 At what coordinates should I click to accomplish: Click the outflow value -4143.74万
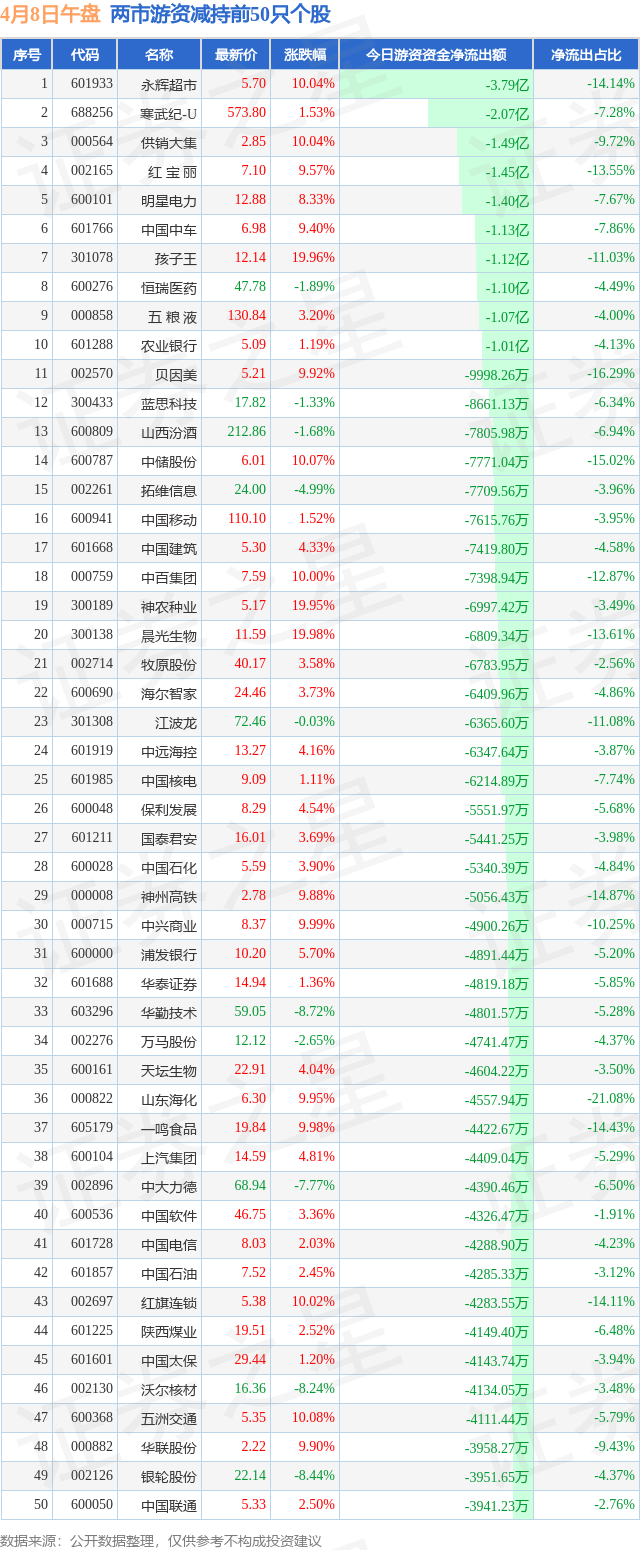coord(497,1361)
